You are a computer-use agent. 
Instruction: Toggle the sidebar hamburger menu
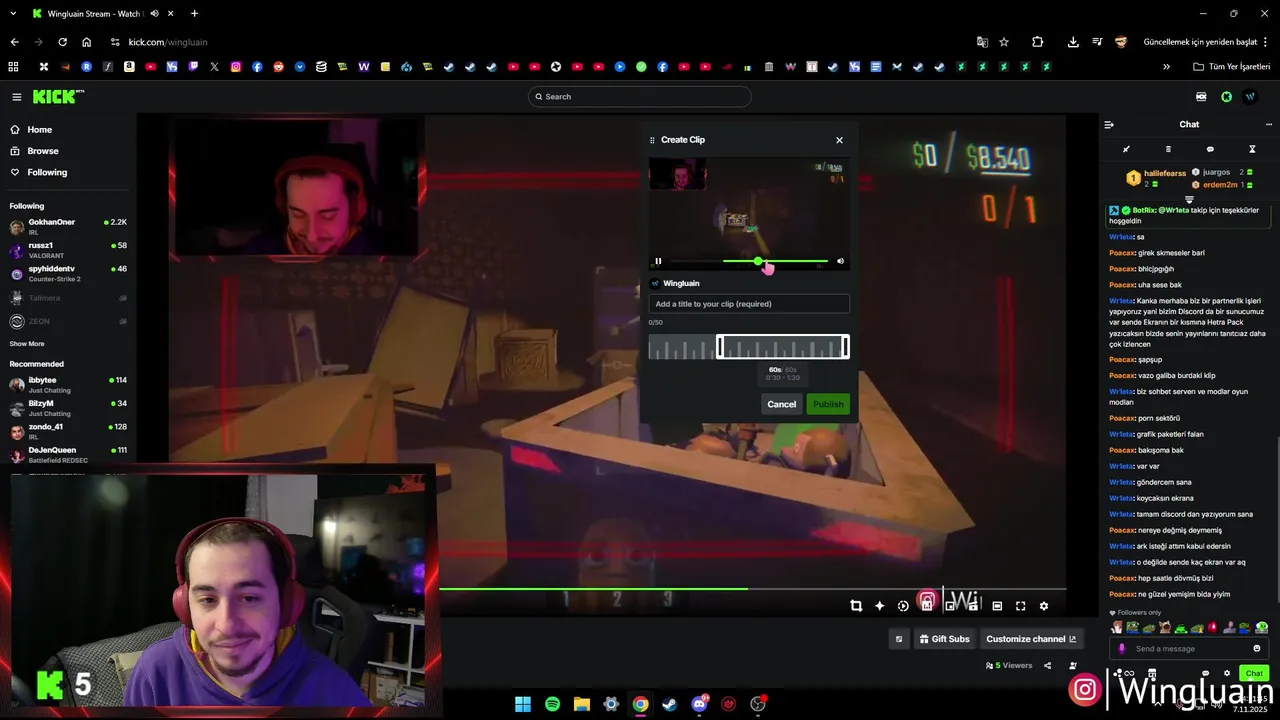(x=17, y=97)
